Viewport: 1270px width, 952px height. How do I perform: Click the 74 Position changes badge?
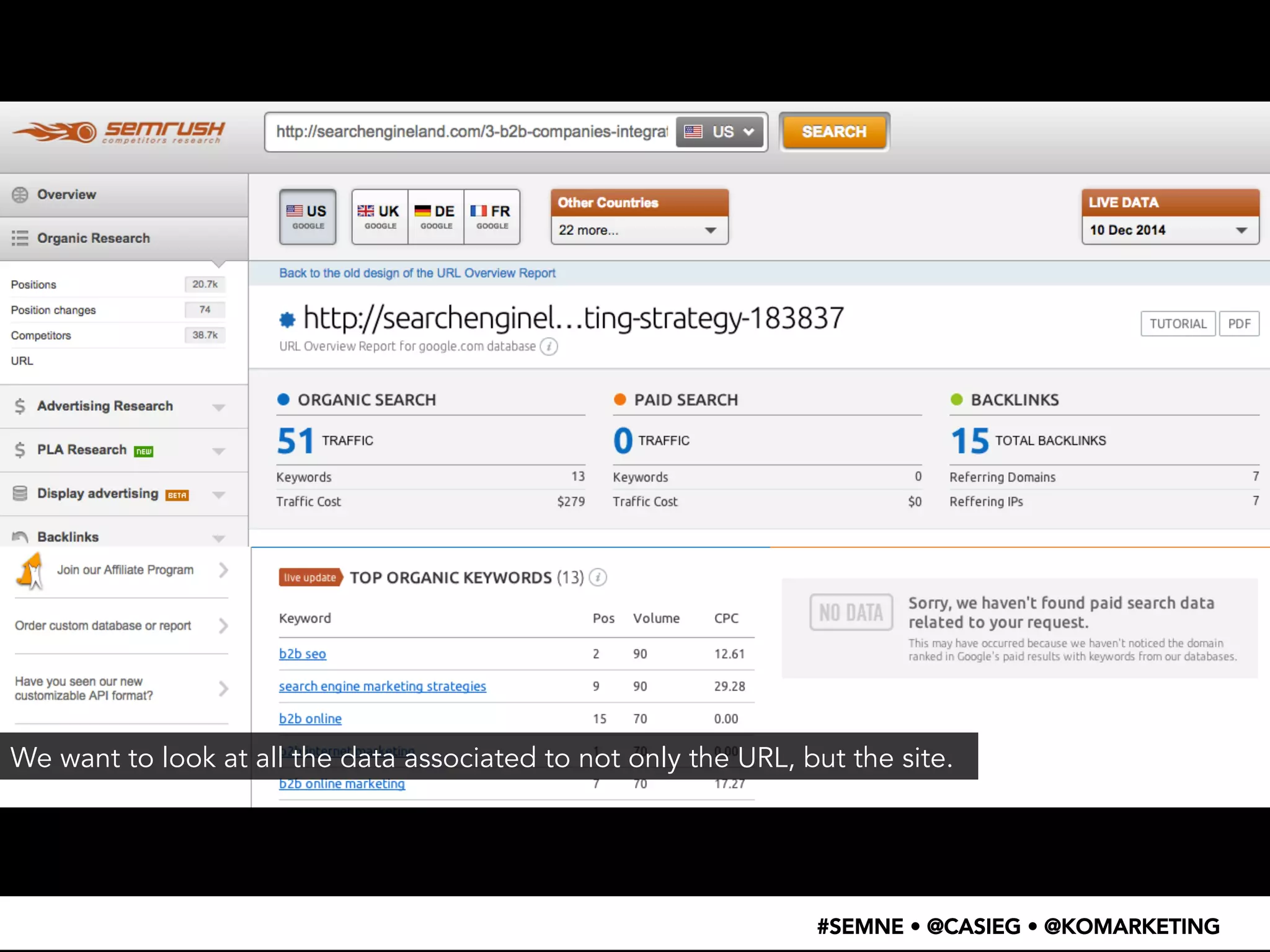205,310
